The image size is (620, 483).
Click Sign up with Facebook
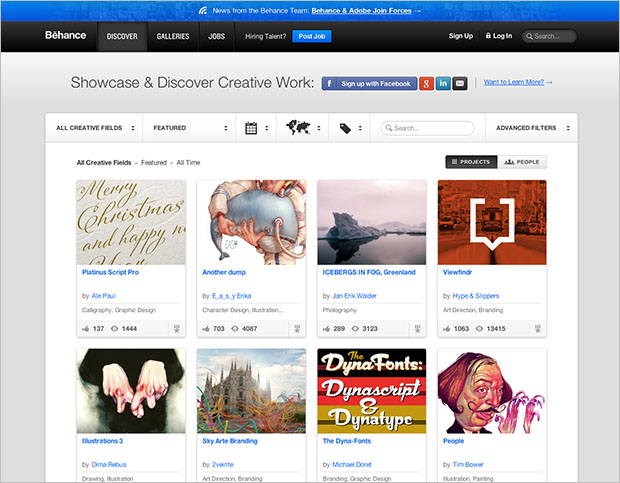tap(369, 83)
